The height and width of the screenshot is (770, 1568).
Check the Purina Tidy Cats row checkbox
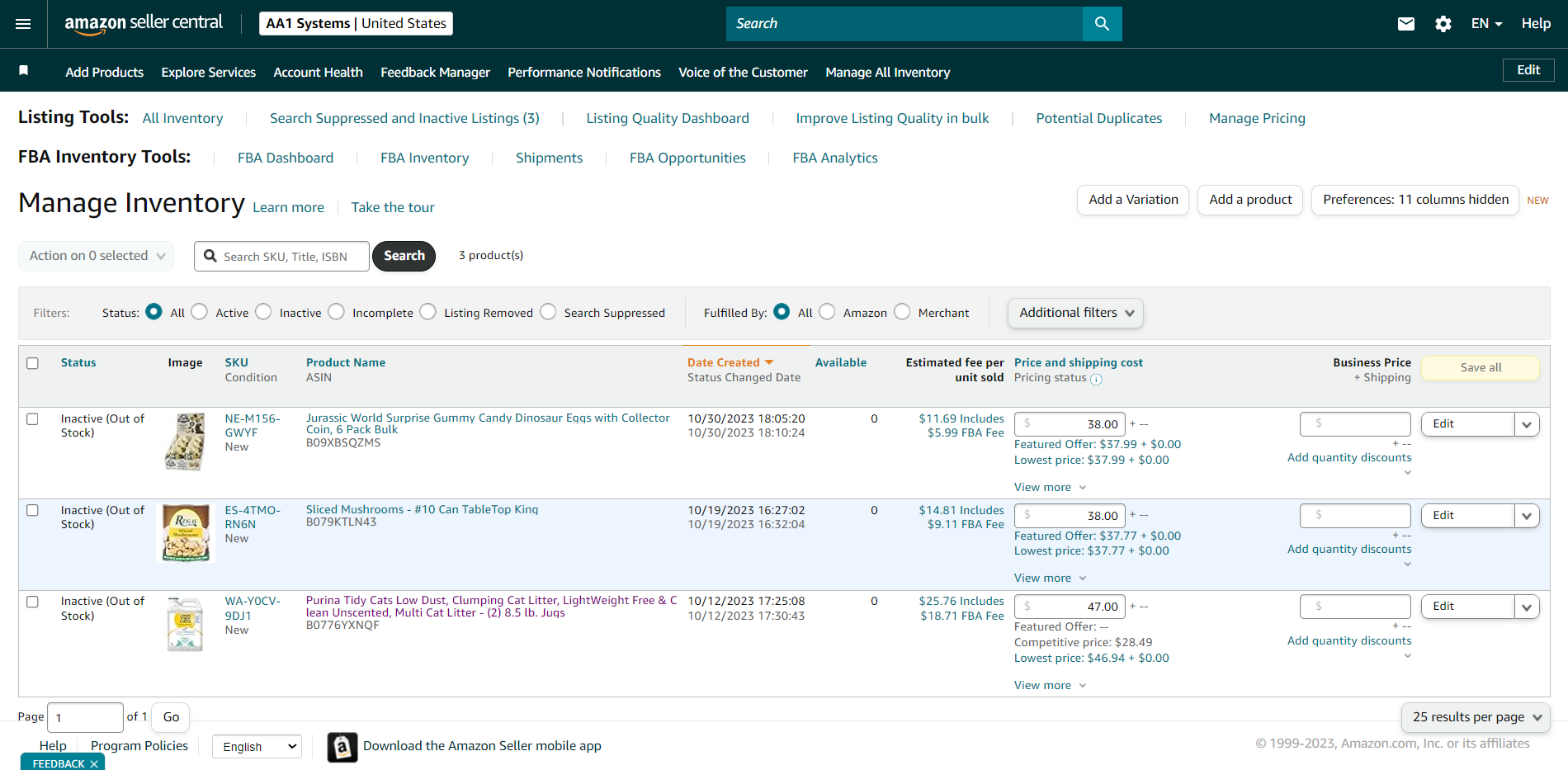[33, 602]
